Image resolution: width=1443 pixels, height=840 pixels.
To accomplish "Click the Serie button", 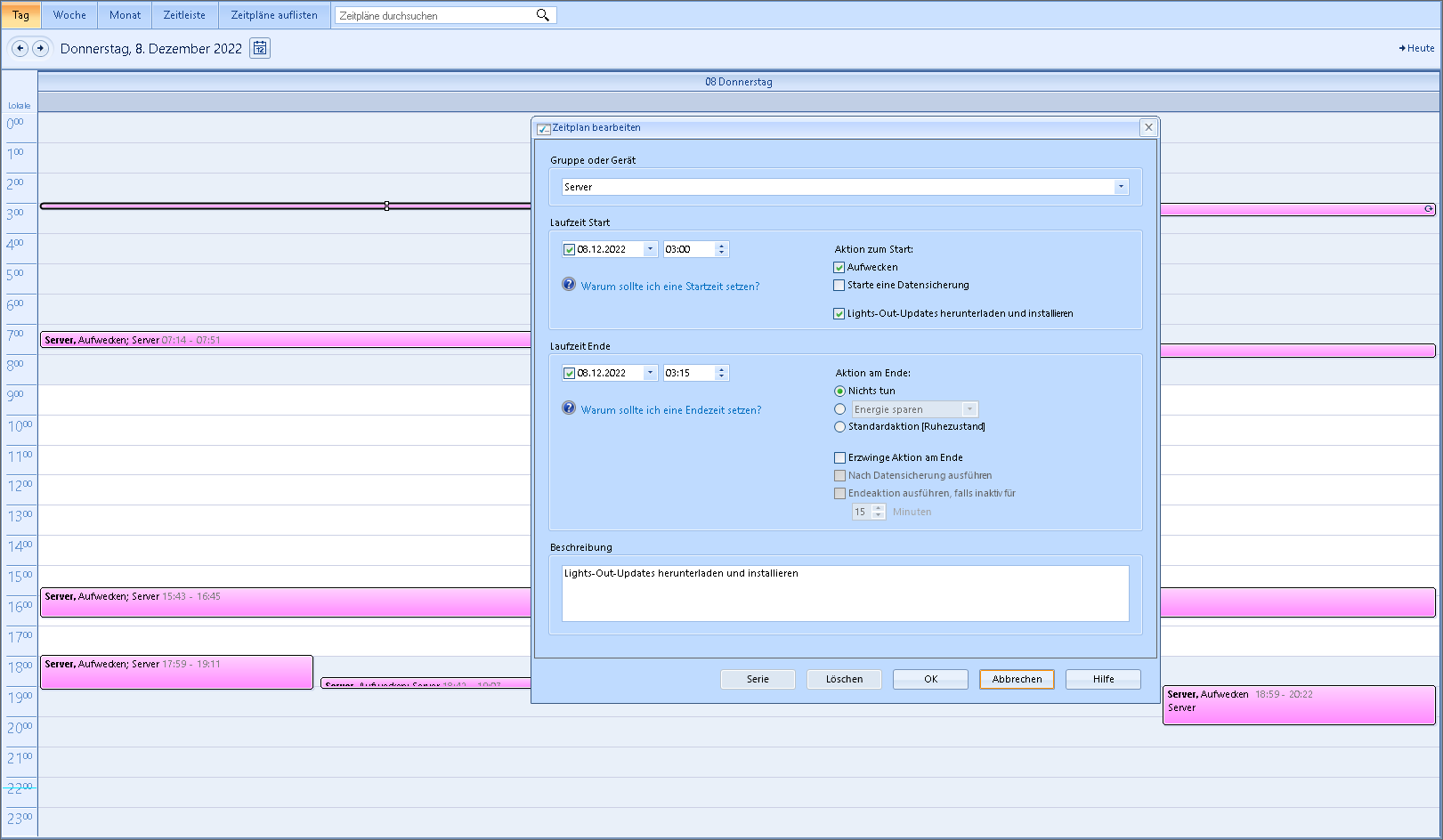I will point(758,679).
